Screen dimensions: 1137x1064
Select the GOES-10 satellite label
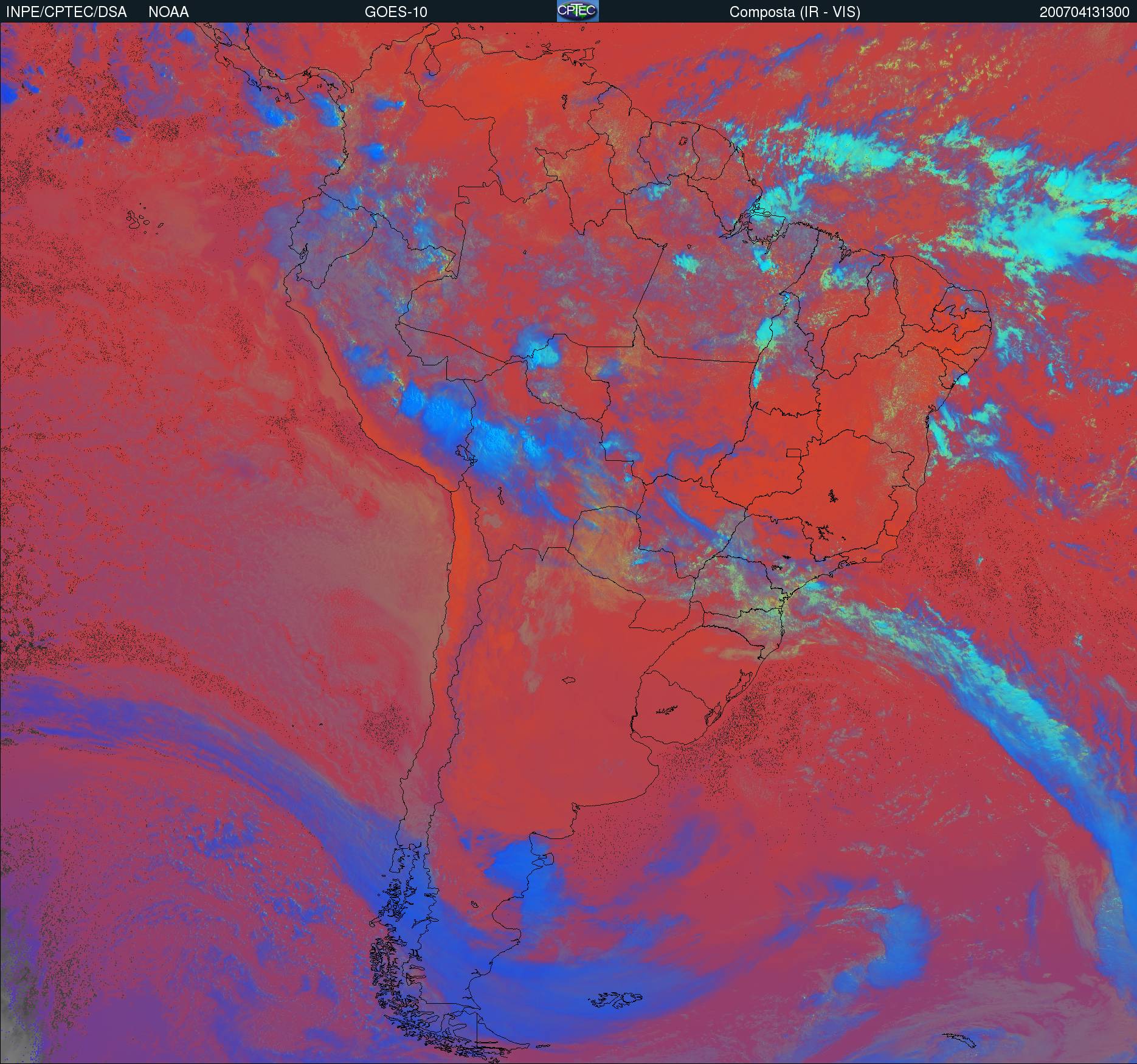396,12
